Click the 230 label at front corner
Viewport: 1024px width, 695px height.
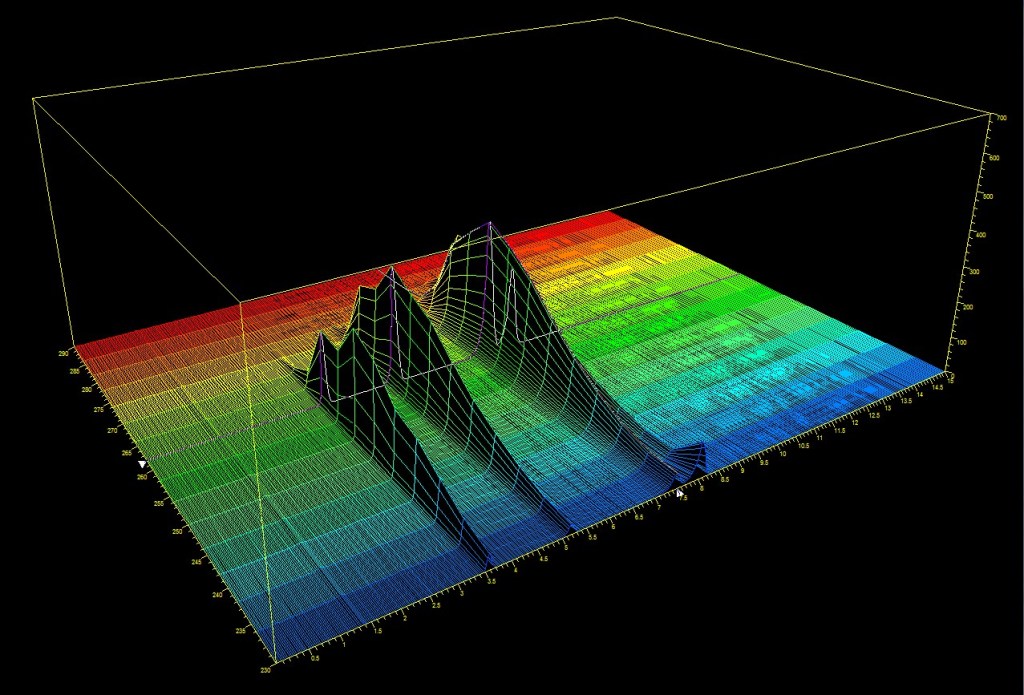pos(264,669)
